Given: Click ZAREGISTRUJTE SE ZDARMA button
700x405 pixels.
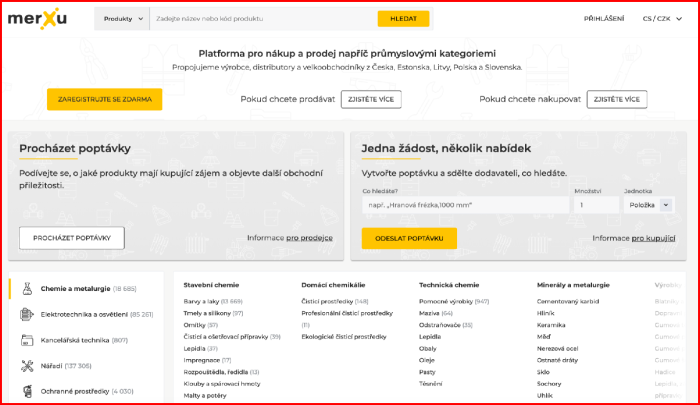Looking at the screenshot, I should [104, 99].
